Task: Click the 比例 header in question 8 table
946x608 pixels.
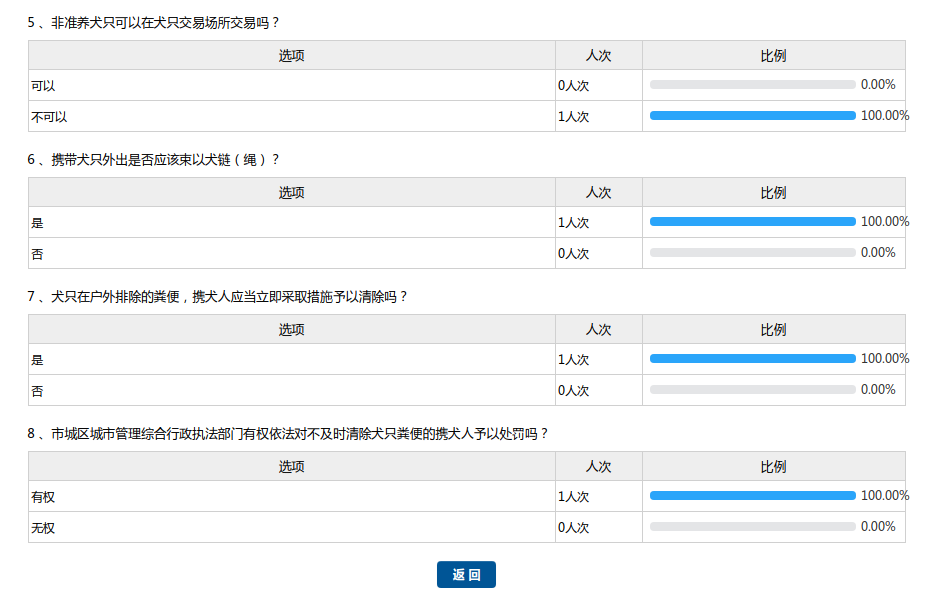Action: click(x=773, y=467)
